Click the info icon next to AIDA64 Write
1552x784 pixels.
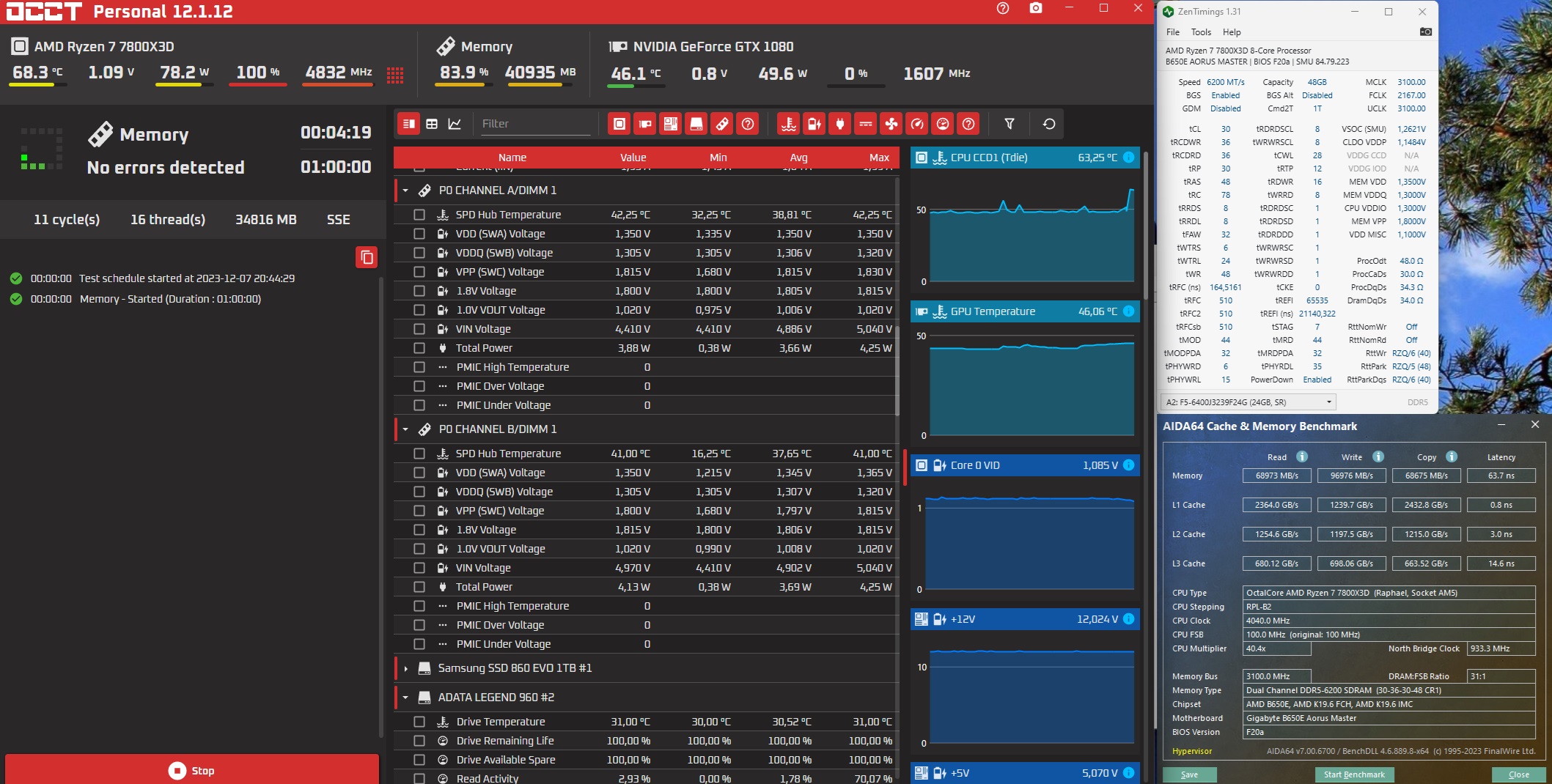click(x=1378, y=456)
